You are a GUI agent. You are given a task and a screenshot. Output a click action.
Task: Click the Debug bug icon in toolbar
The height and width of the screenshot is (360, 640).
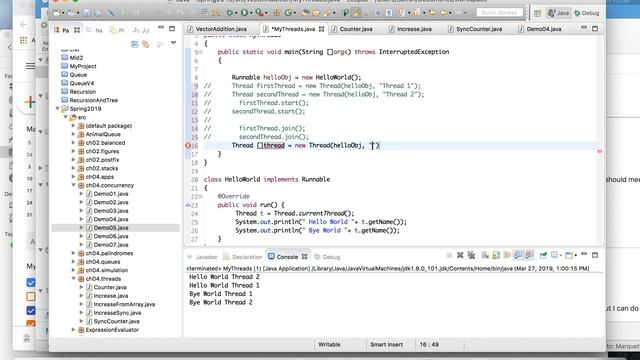click(x=230, y=13)
